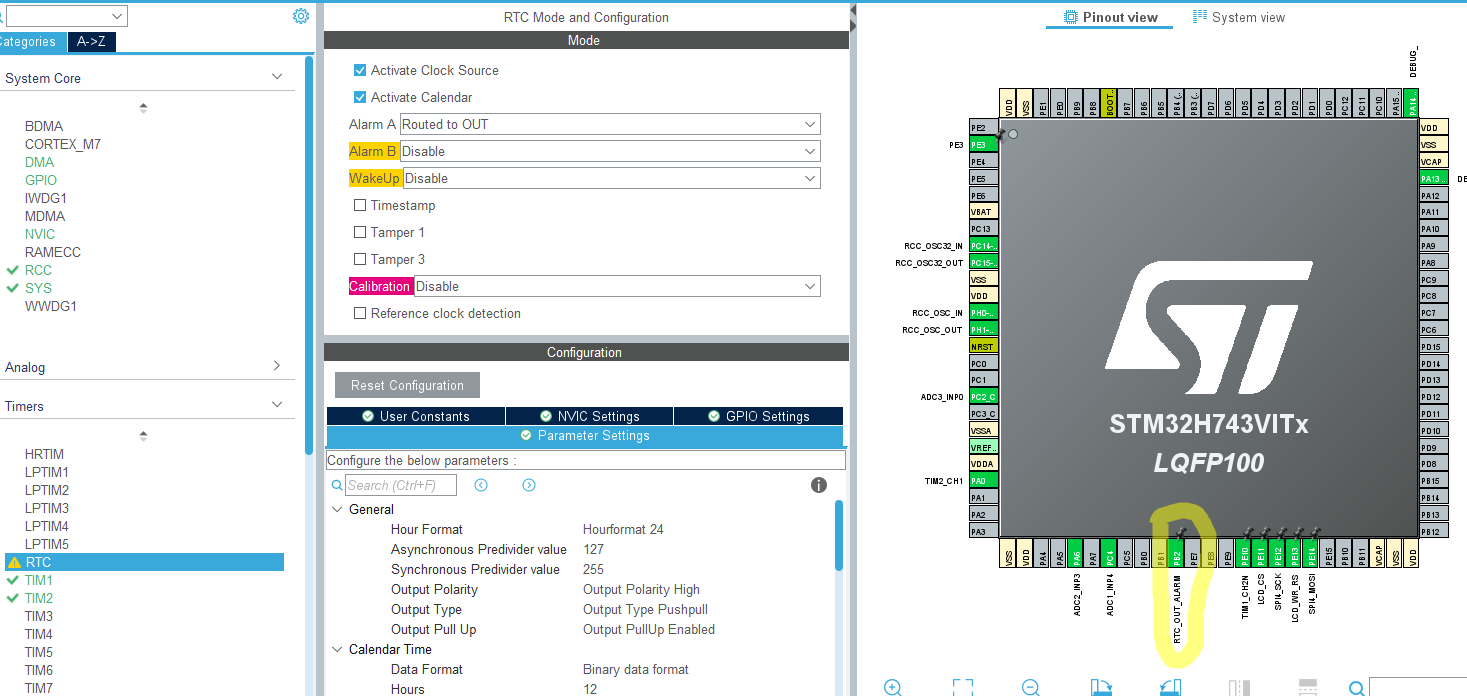1467x696 pixels.
Task: Click the best fit view icon
Action: 962,687
